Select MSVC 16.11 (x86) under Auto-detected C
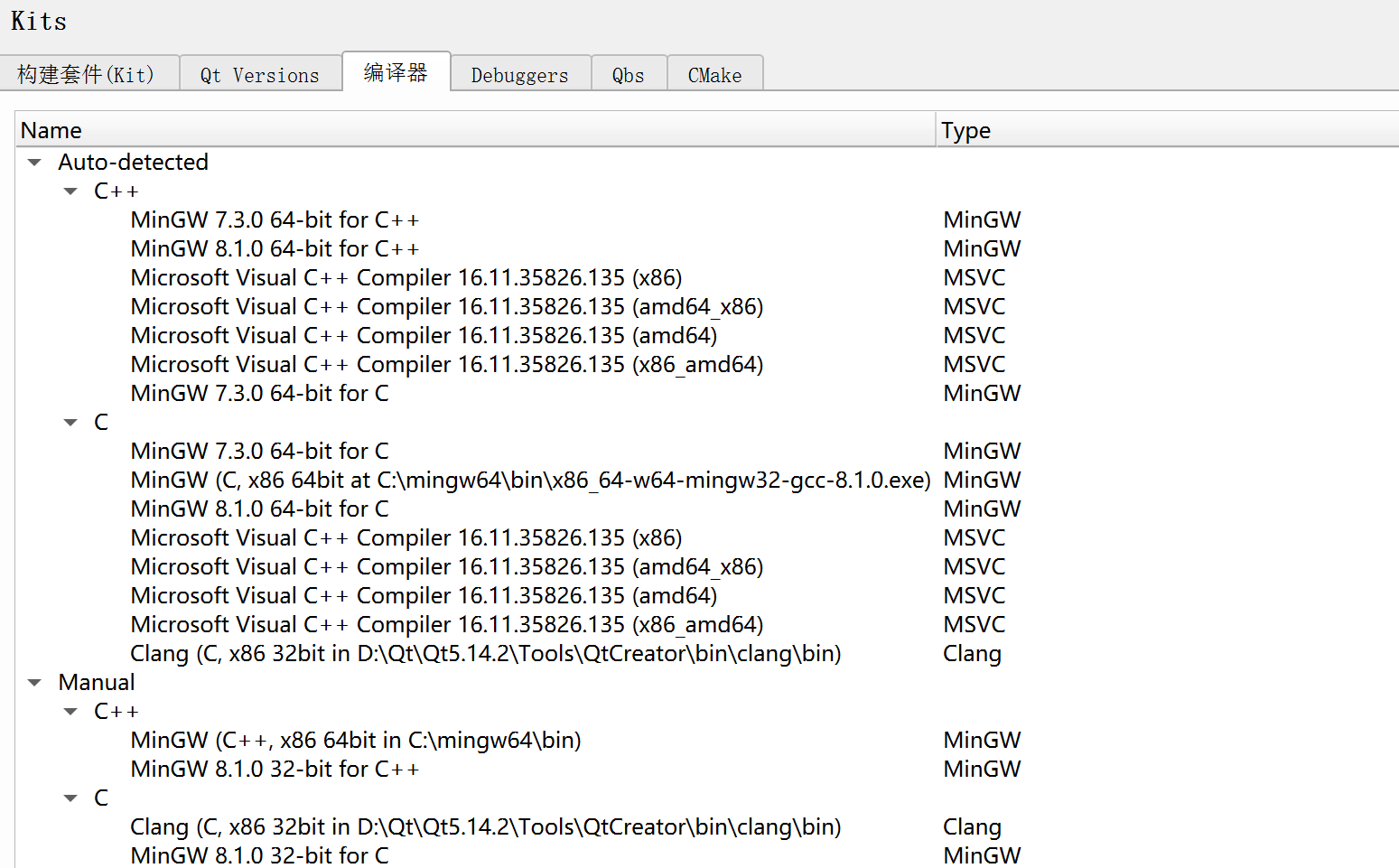Image resolution: width=1399 pixels, height=868 pixels. (x=406, y=537)
